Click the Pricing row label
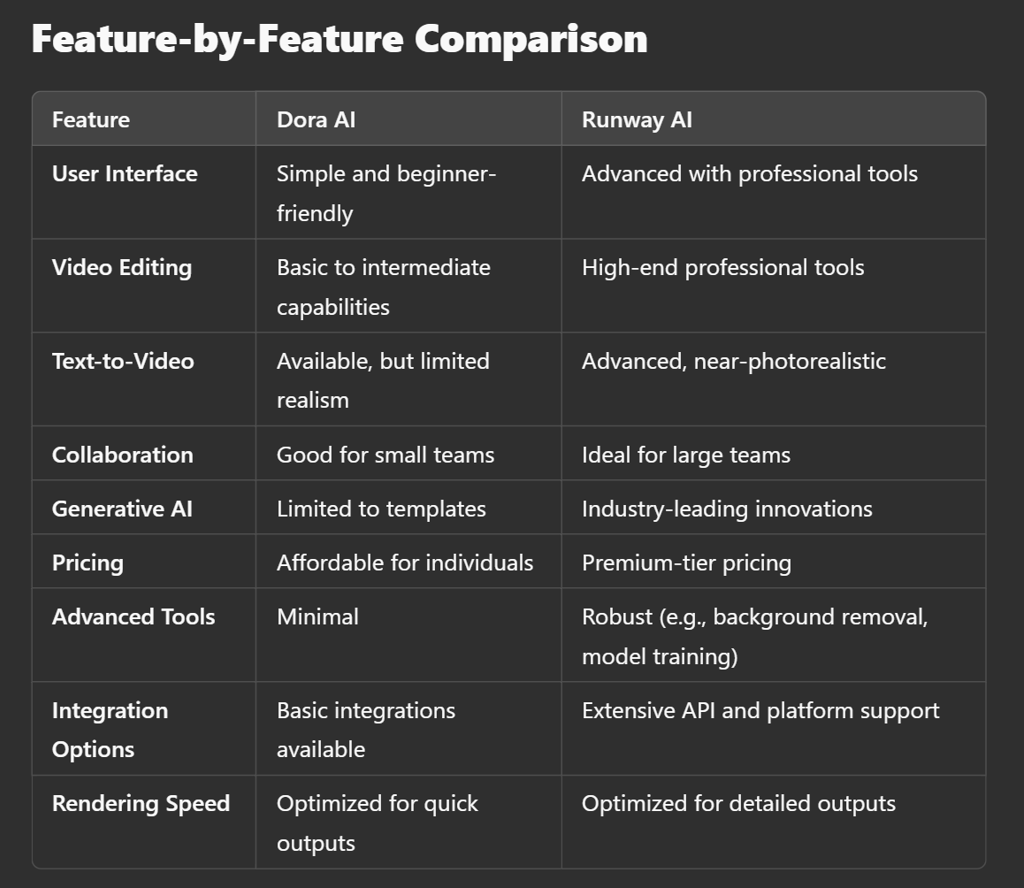This screenshot has width=1024, height=888. point(88,563)
